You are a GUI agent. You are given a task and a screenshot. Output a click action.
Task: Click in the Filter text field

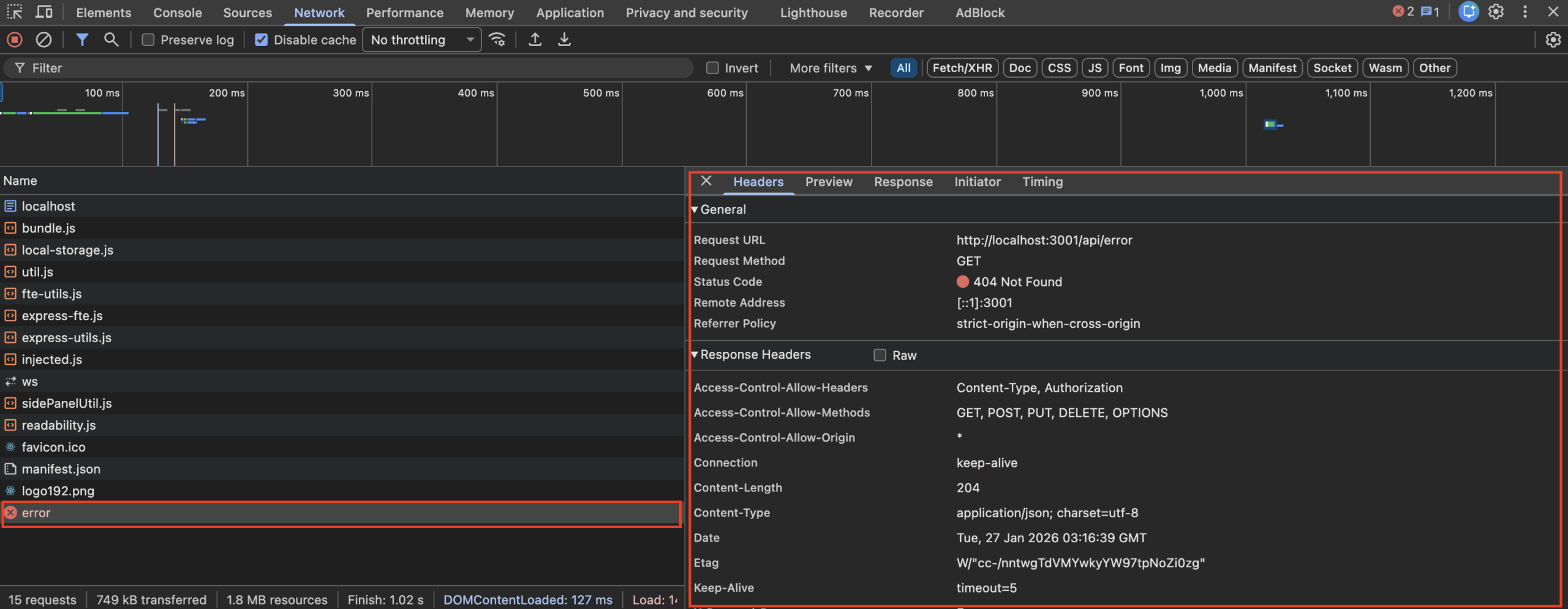point(355,68)
